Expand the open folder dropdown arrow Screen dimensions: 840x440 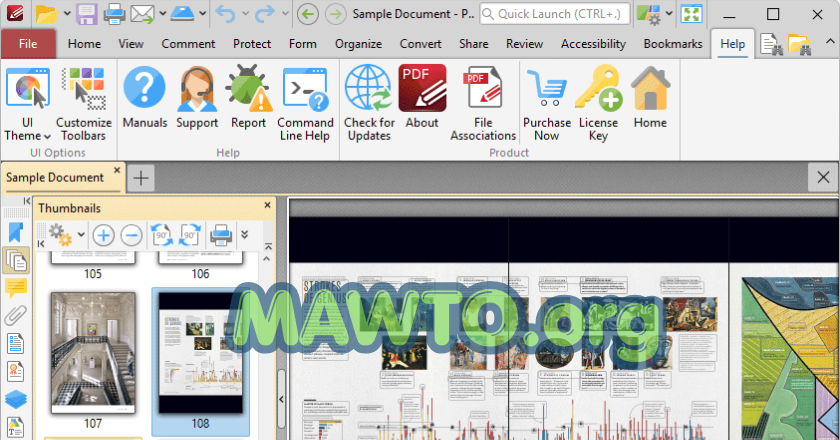(x=67, y=14)
